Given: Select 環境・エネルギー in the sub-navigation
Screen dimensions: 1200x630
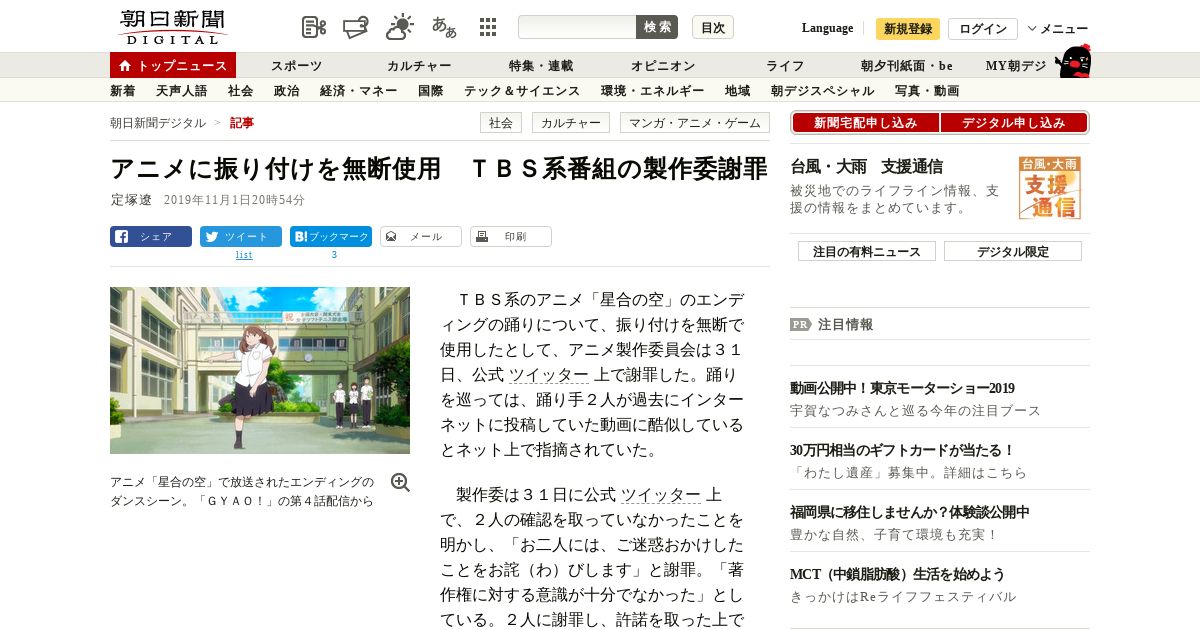Looking at the screenshot, I should pos(652,91).
